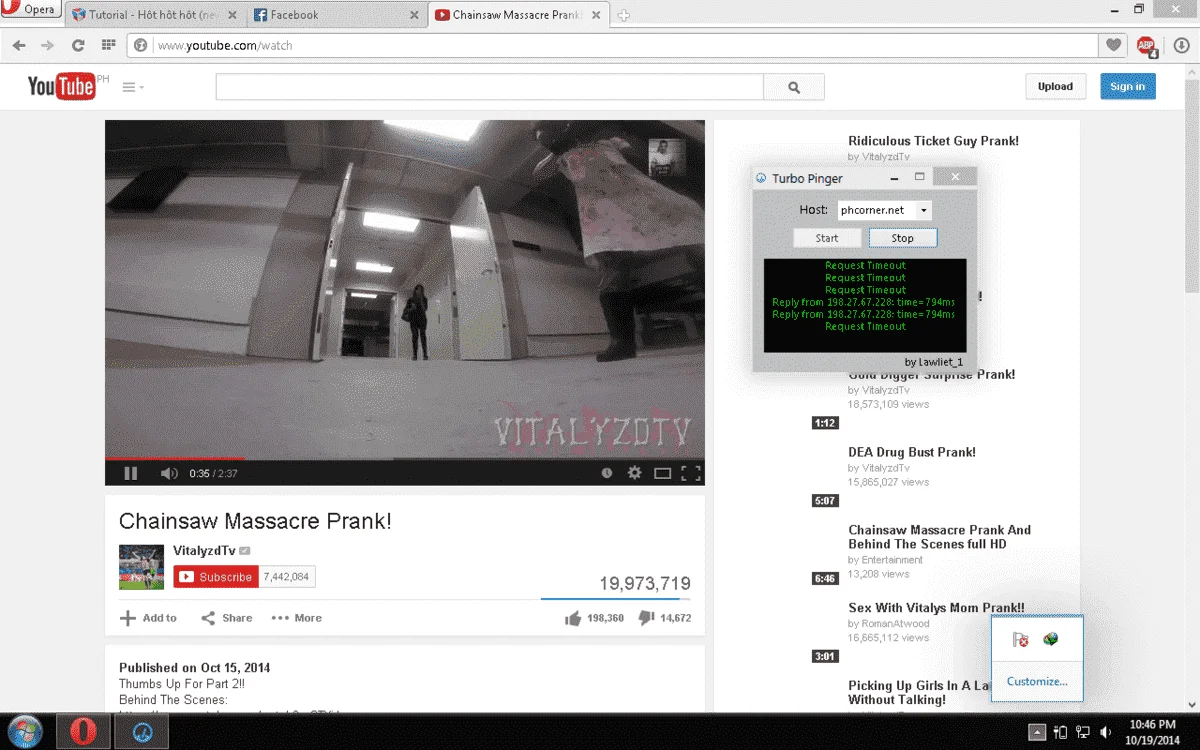Open VitalyzdTv channel avatar

(x=141, y=567)
